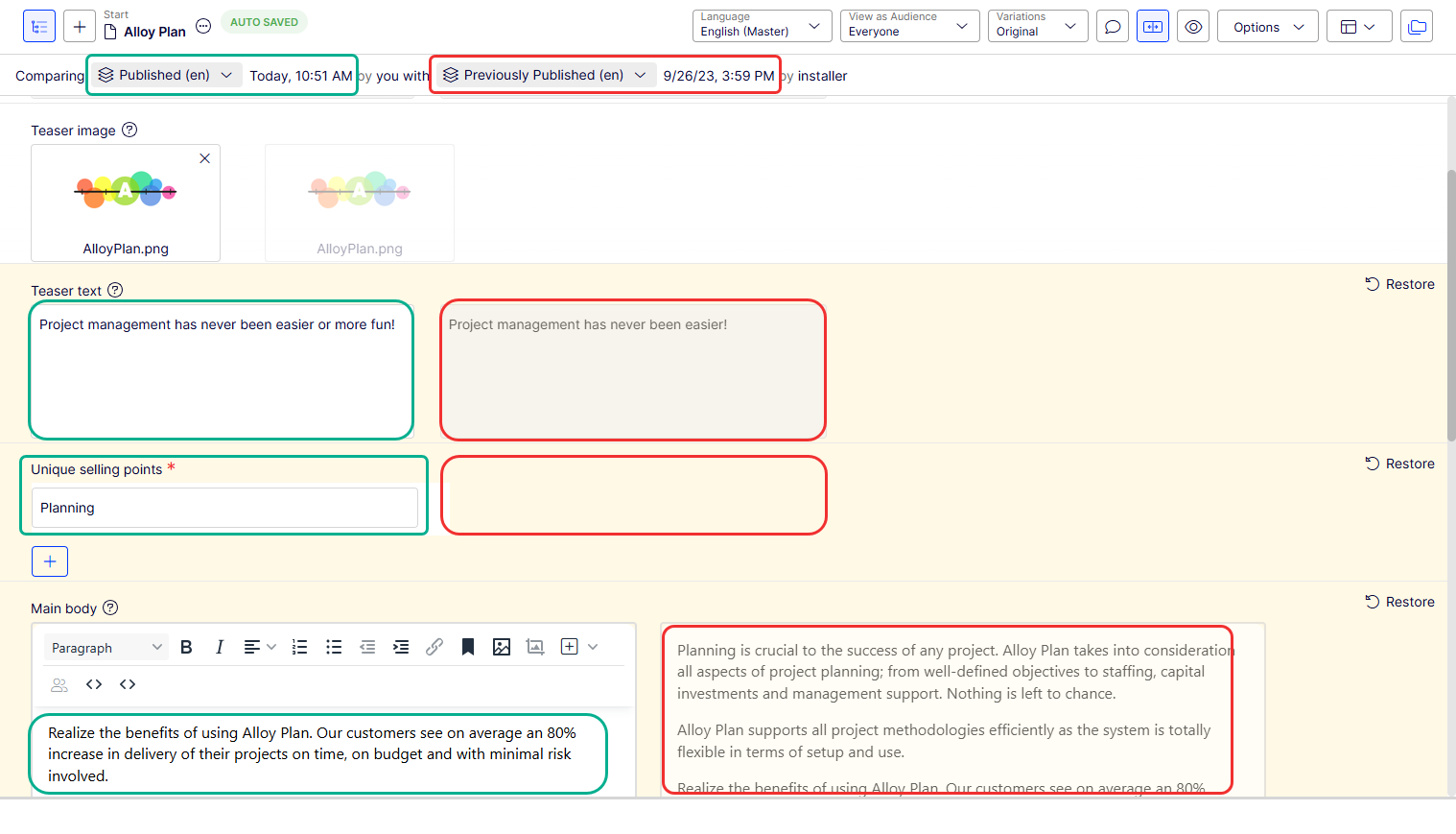Click the decrease indent icon
Viewport: 1456px width, 834px height.
[367, 648]
